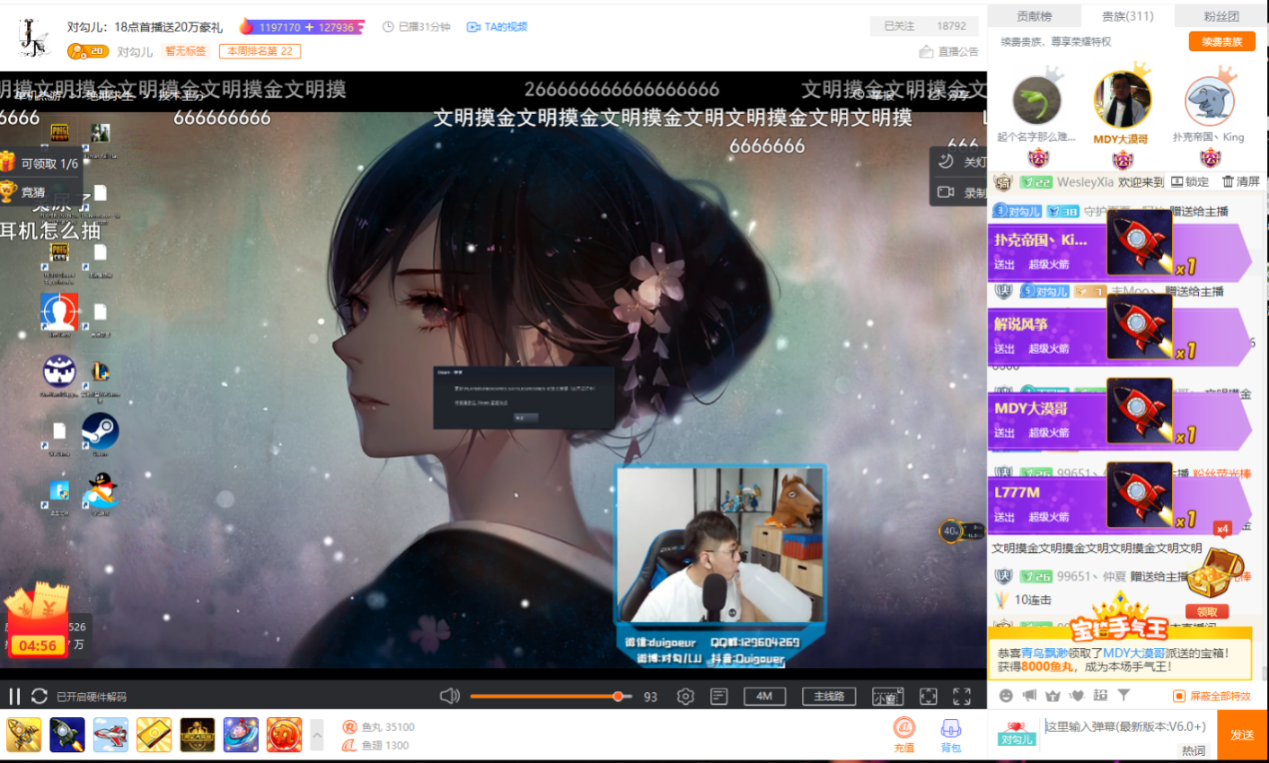Pause the live stream video
Screen dimensions: 1269x763
[15, 696]
